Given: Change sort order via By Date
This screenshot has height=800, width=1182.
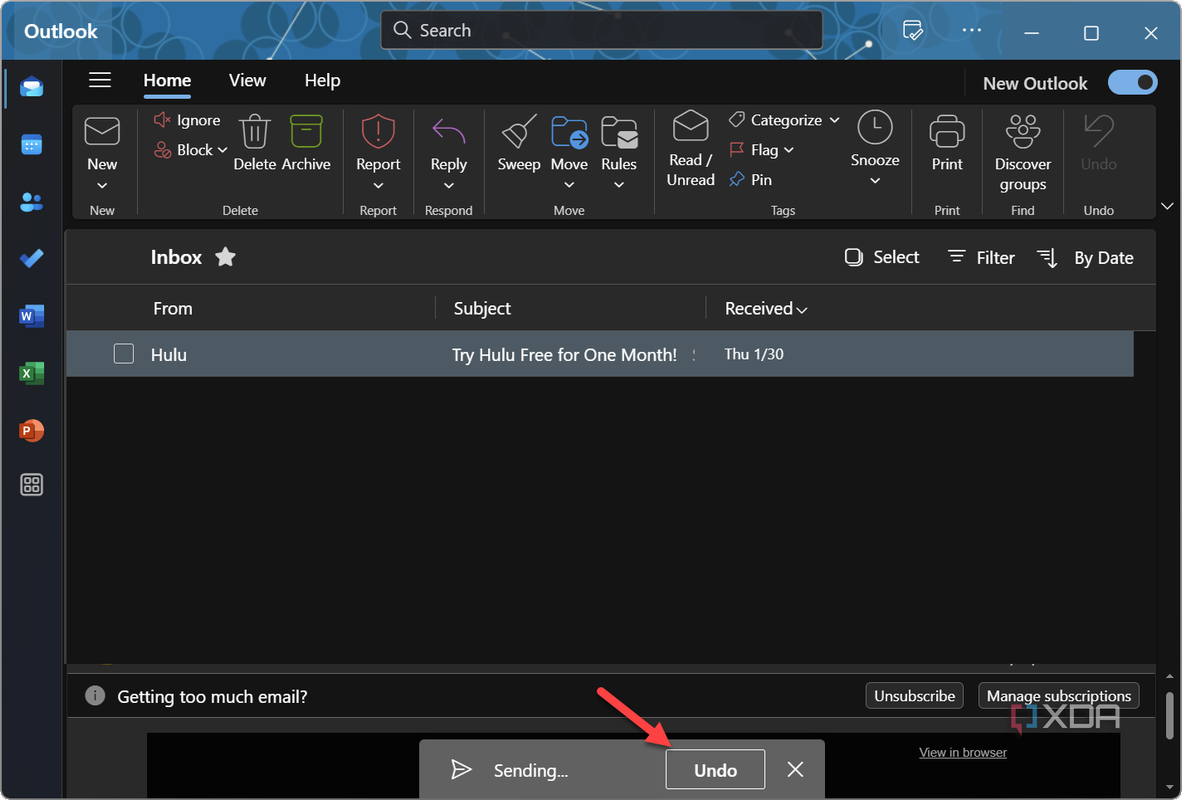Looking at the screenshot, I should pos(1086,258).
